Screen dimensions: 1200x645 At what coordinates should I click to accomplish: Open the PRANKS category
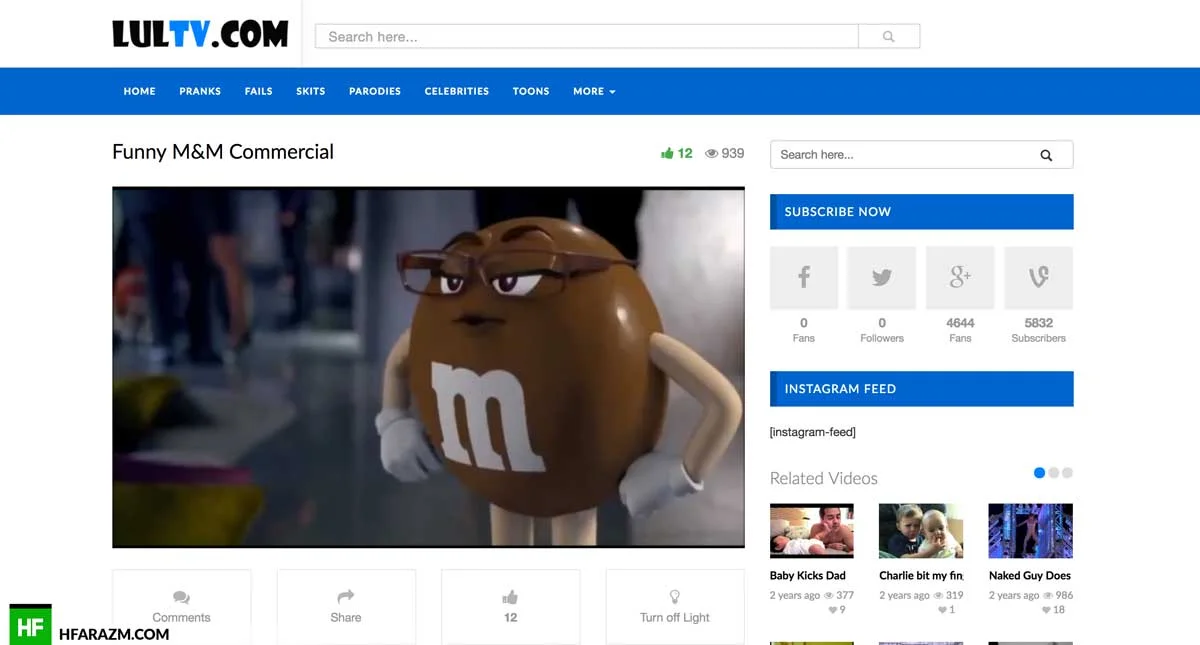tap(200, 91)
